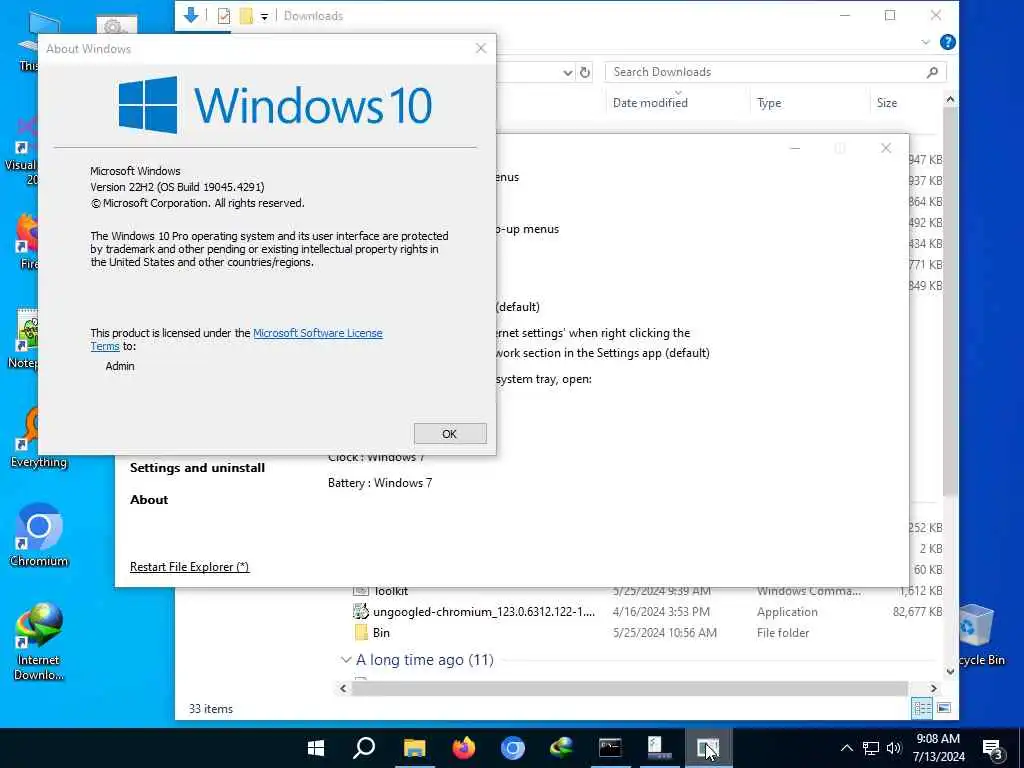Click the Bin folder icon
The image size is (1024, 768).
click(x=361, y=633)
